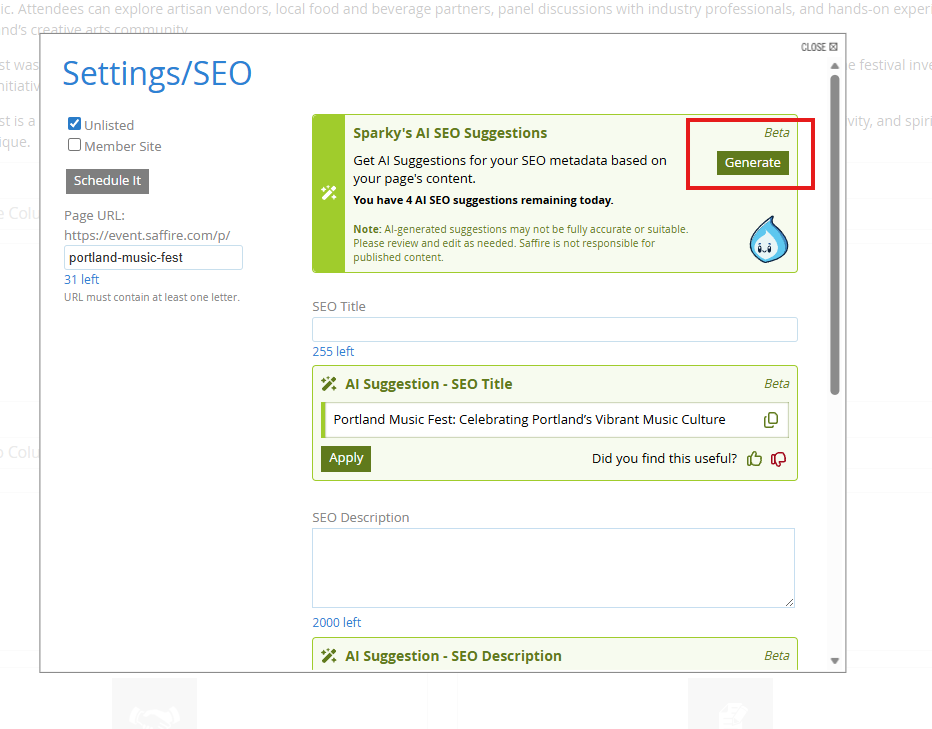Click the Sparky water drop mascot

click(x=769, y=240)
